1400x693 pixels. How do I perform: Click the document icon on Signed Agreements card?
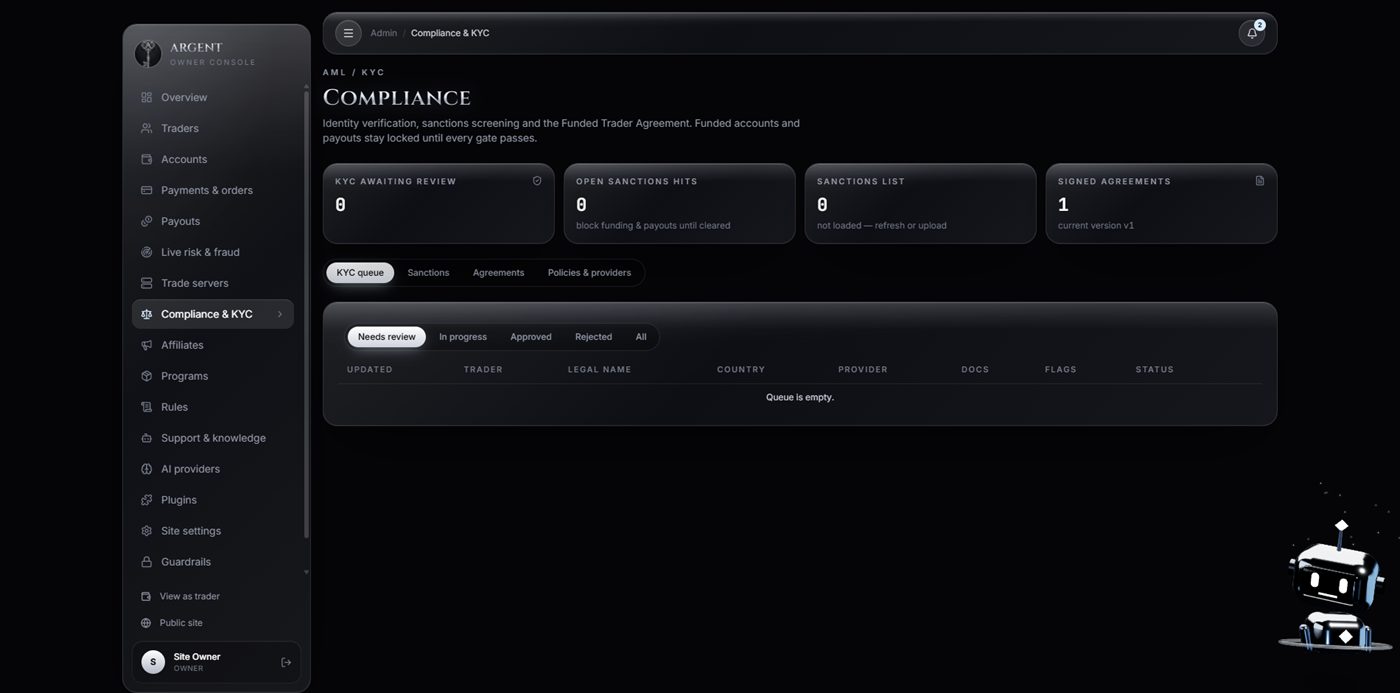1260,181
